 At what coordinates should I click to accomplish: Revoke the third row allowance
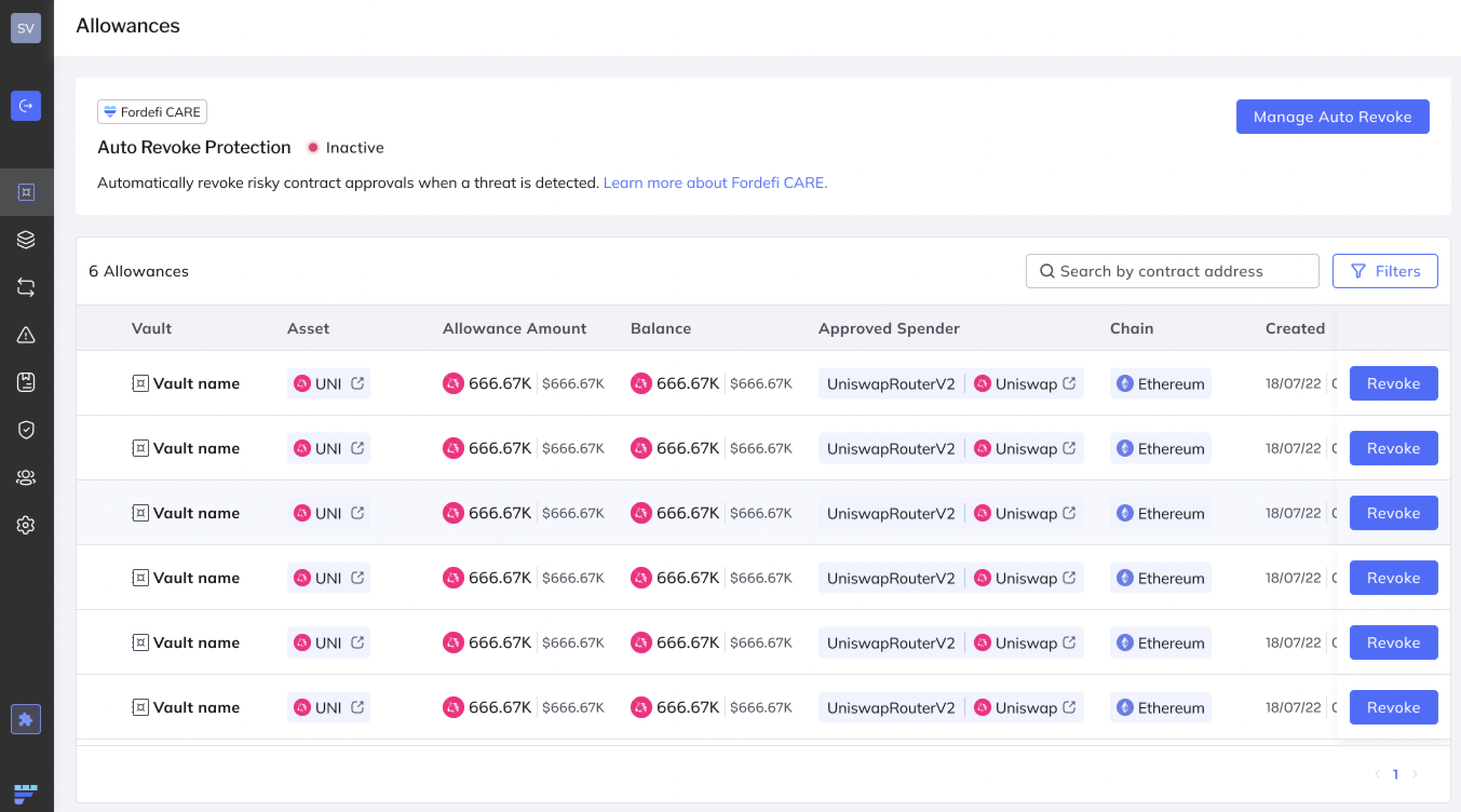coord(1394,512)
